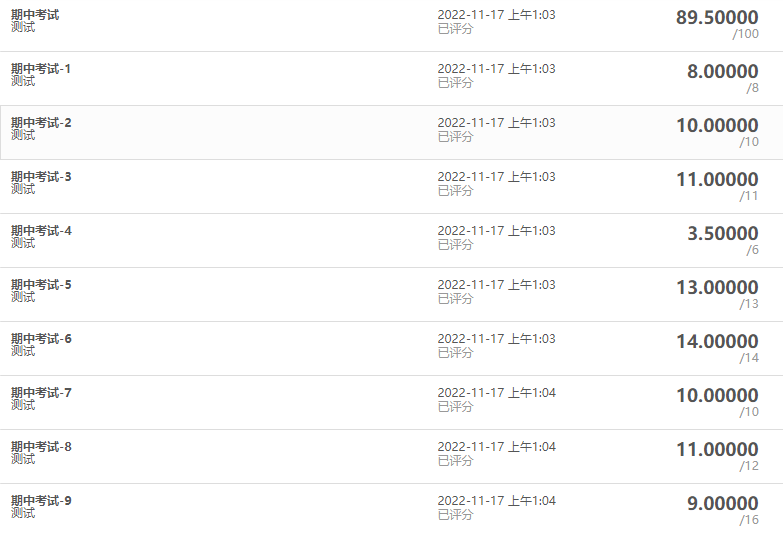
Task: View the 期中考试-5 item
Action: tap(41, 285)
